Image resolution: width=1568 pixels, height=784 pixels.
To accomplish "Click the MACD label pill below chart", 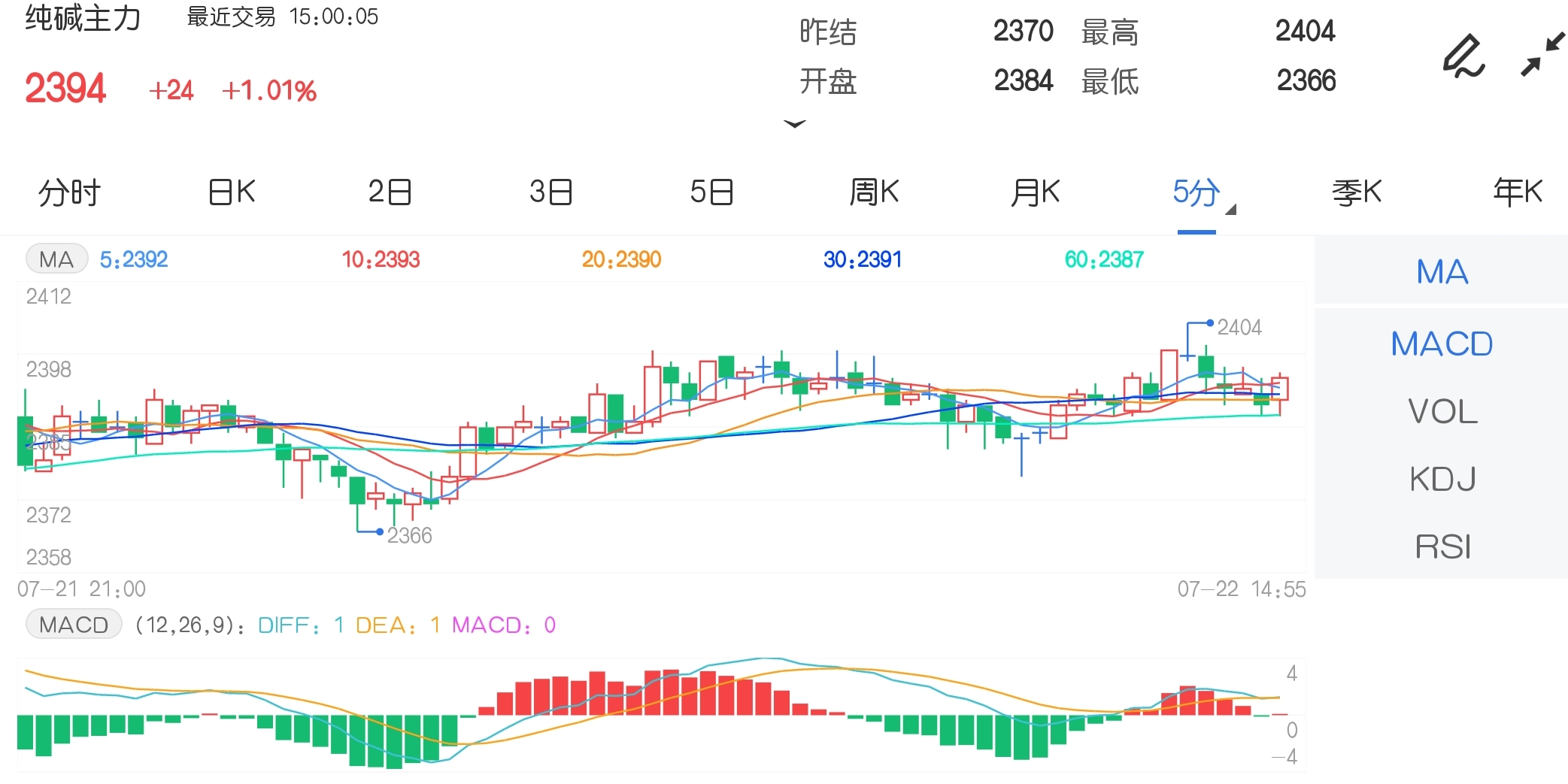I will coord(74,625).
